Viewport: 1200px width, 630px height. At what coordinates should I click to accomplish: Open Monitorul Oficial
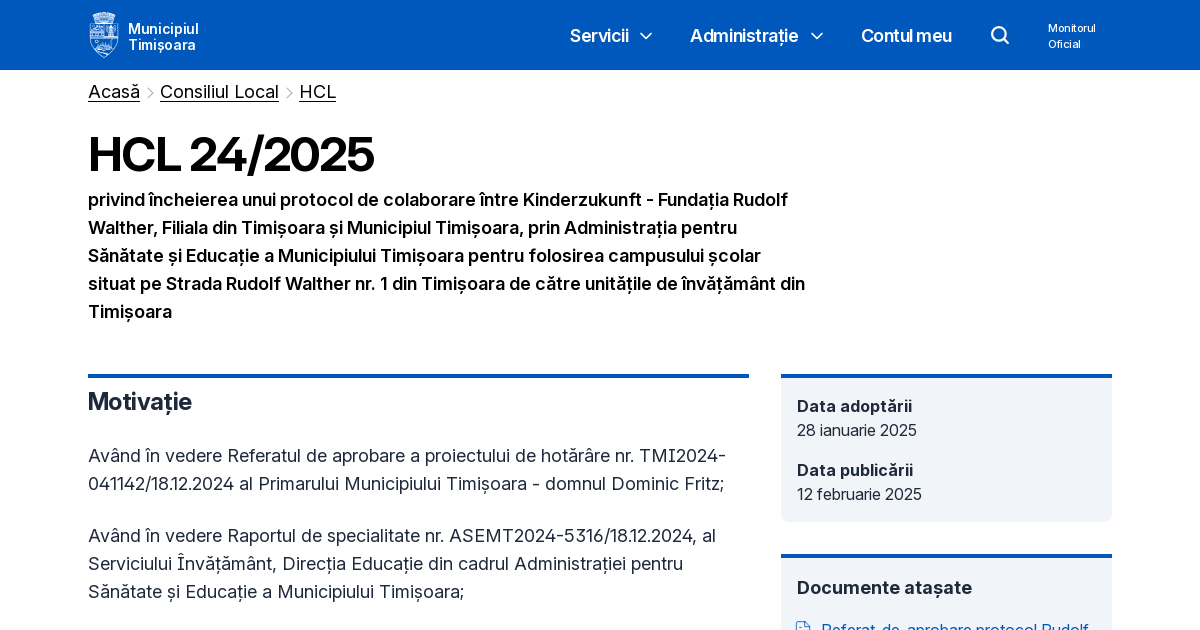tap(1071, 36)
